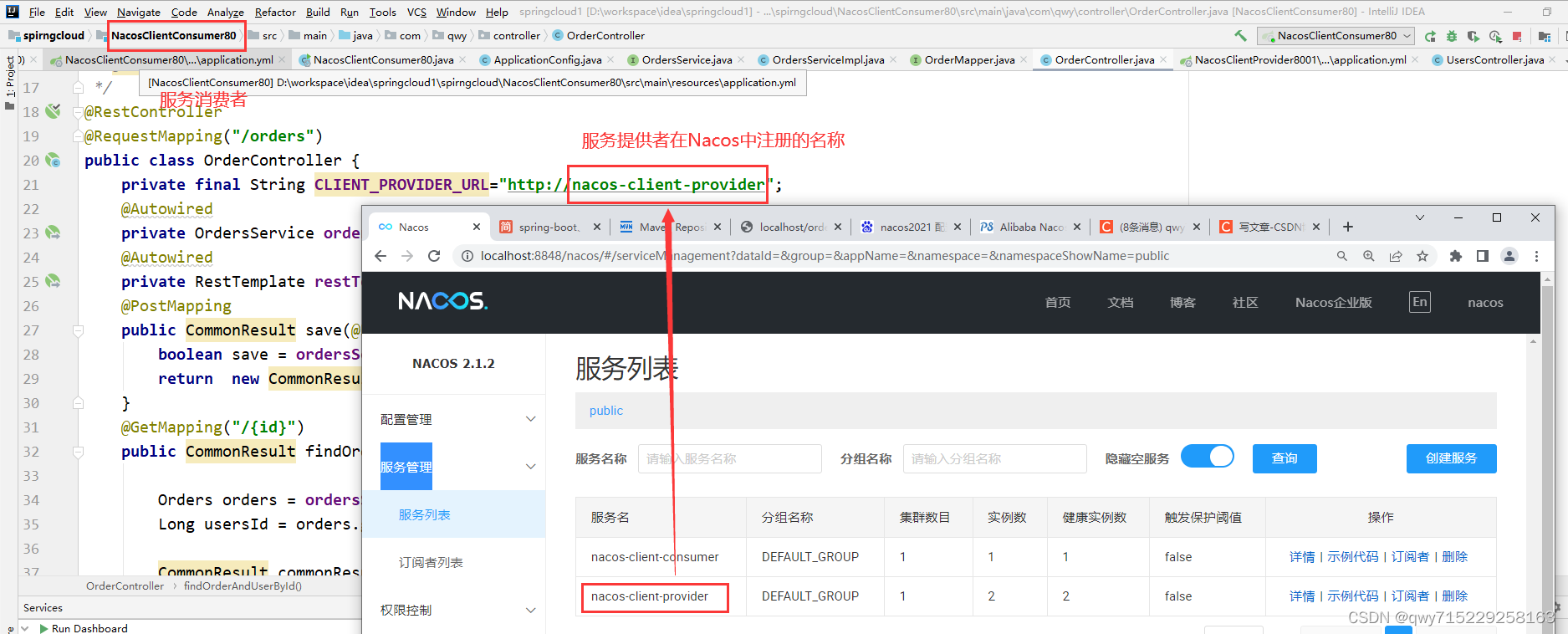Open the VCS menu
This screenshot has height=634, width=1568.
[x=416, y=12]
